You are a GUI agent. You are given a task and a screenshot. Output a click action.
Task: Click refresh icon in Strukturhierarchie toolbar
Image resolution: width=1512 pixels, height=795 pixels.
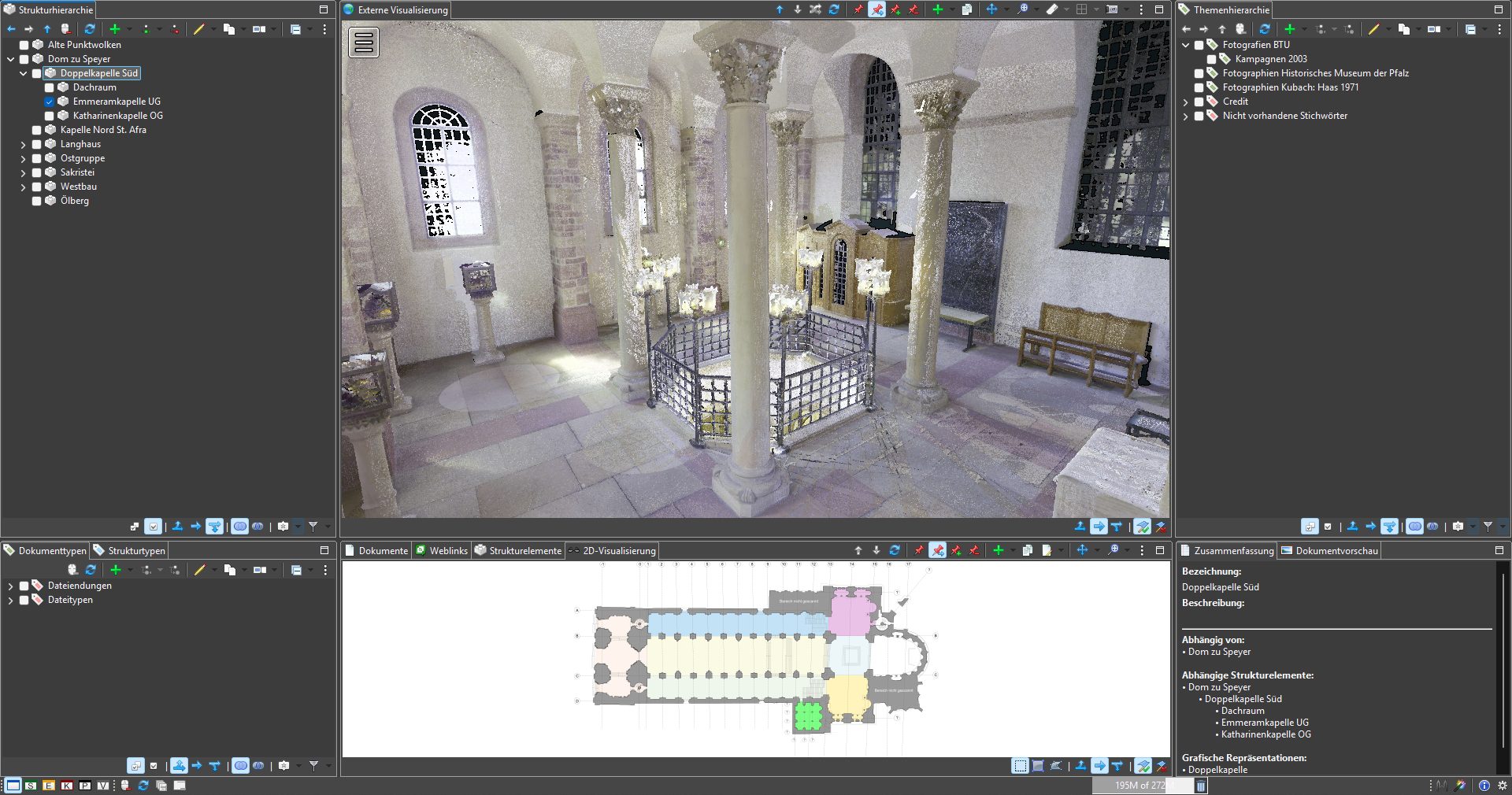click(x=90, y=29)
